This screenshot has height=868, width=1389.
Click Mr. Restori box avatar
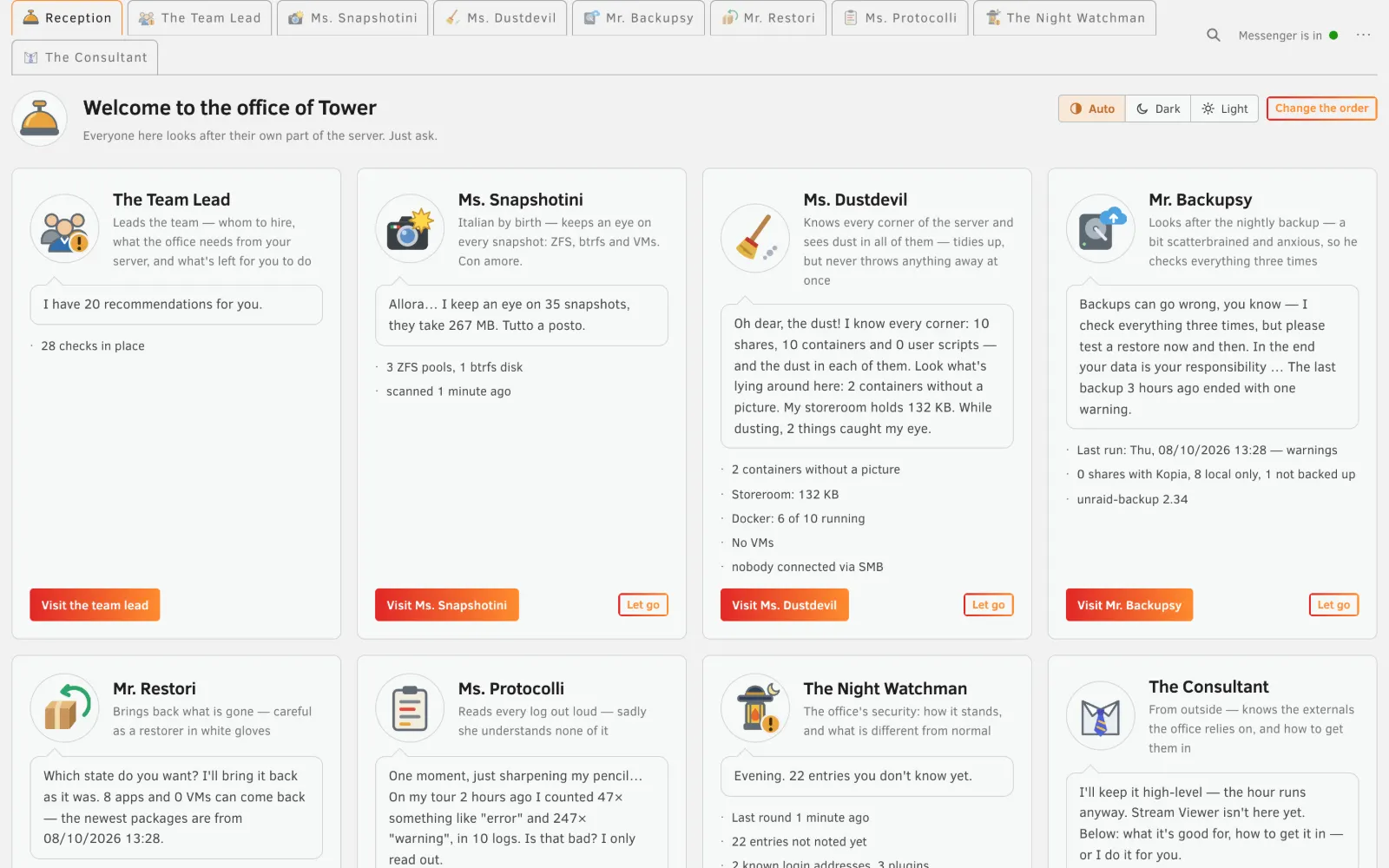[65, 708]
